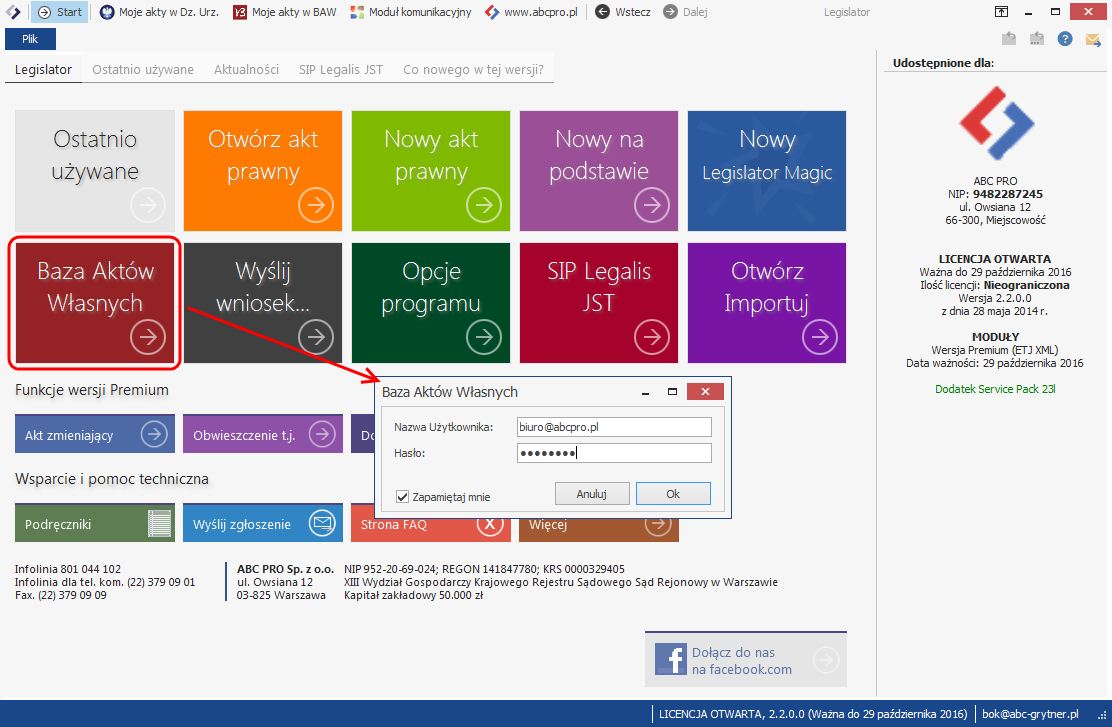
Task: Click the ribbon display options icon in title bar
Action: point(1001,11)
